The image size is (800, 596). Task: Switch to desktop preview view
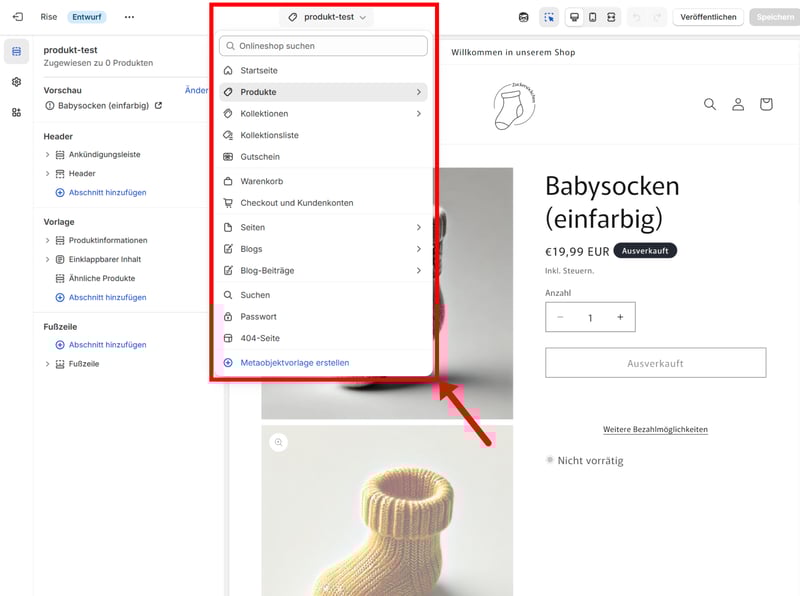pyautogui.click(x=573, y=17)
